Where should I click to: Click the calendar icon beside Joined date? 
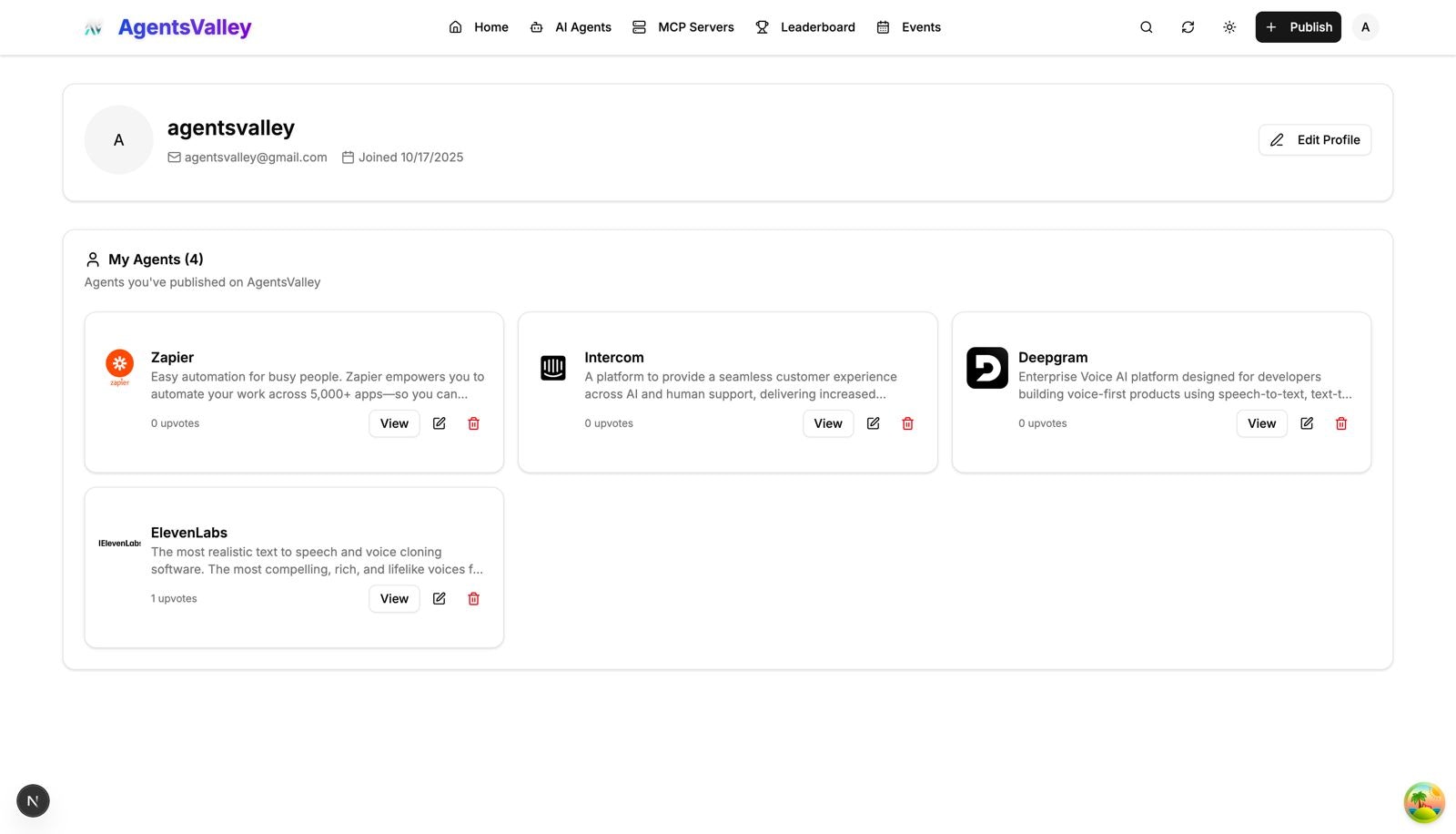pyautogui.click(x=348, y=158)
